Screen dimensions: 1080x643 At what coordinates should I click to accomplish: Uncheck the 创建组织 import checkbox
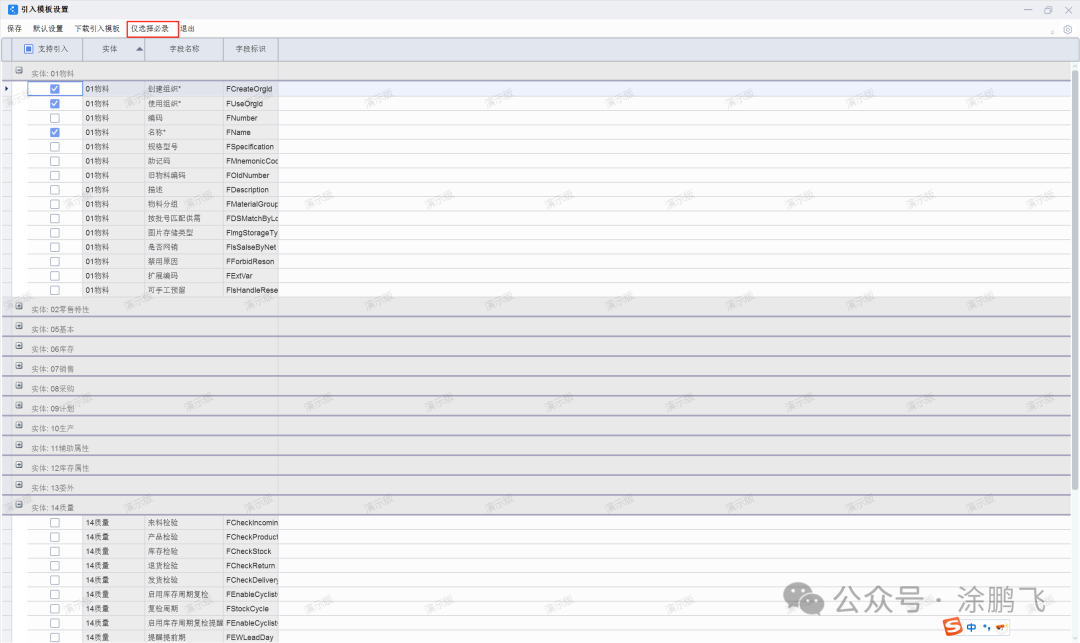coord(55,89)
